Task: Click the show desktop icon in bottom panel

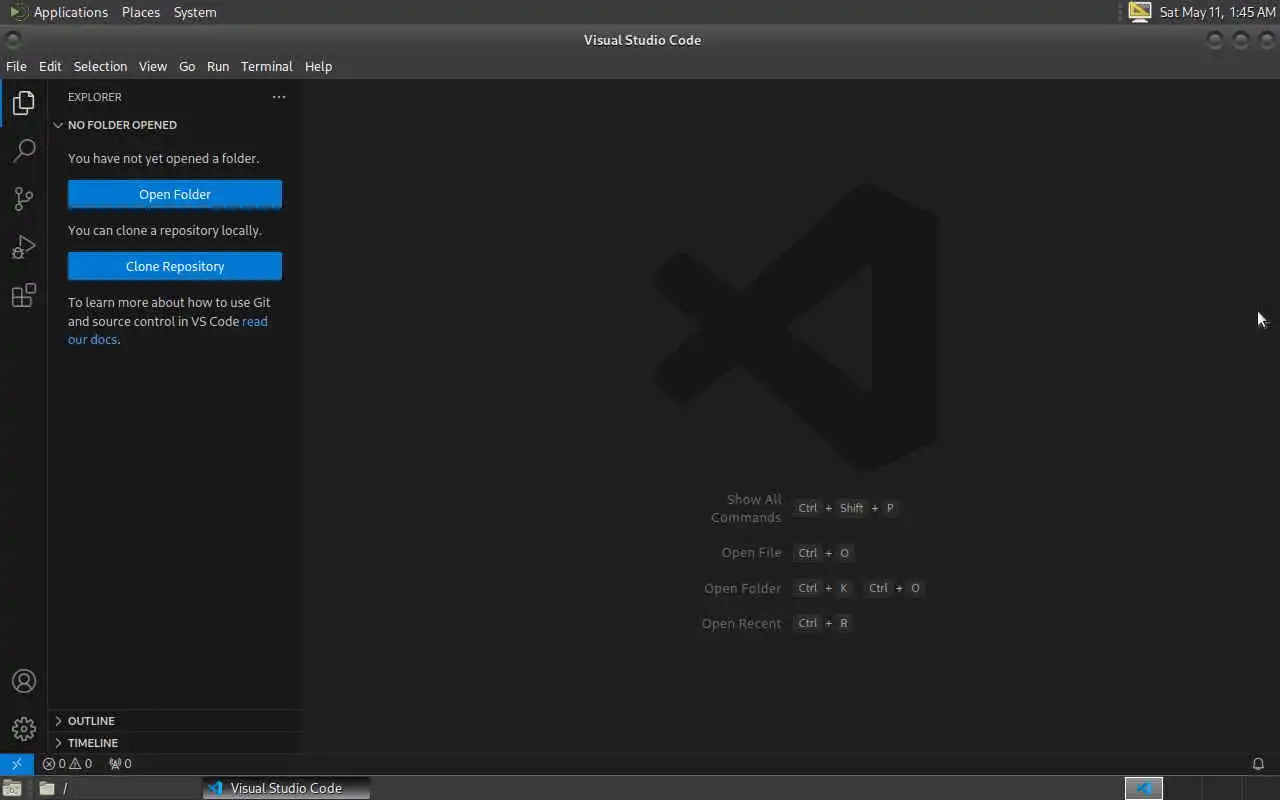Action: click(x=12, y=788)
